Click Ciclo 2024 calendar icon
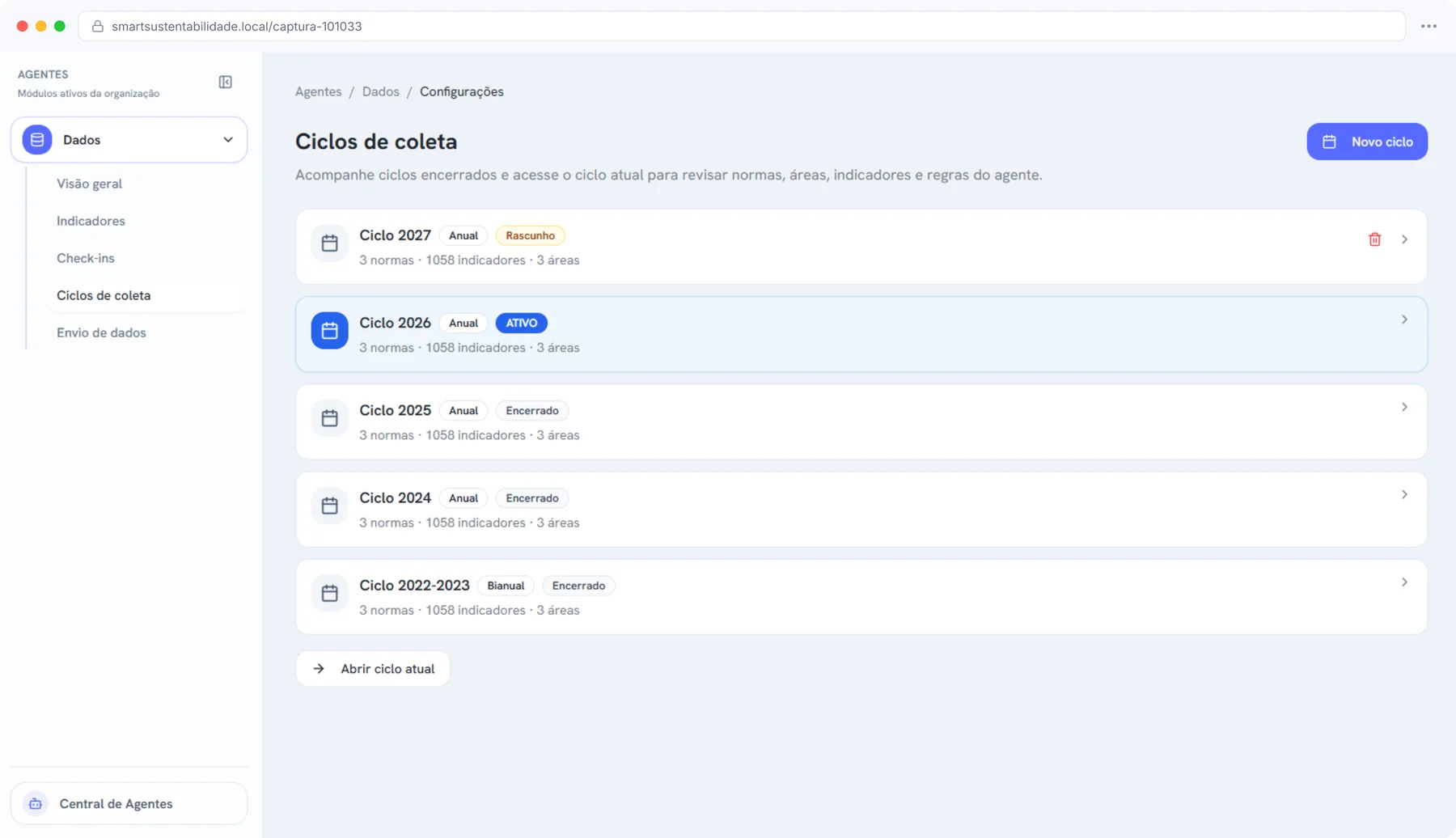This screenshot has width=1456, height=838. point(329,505)
